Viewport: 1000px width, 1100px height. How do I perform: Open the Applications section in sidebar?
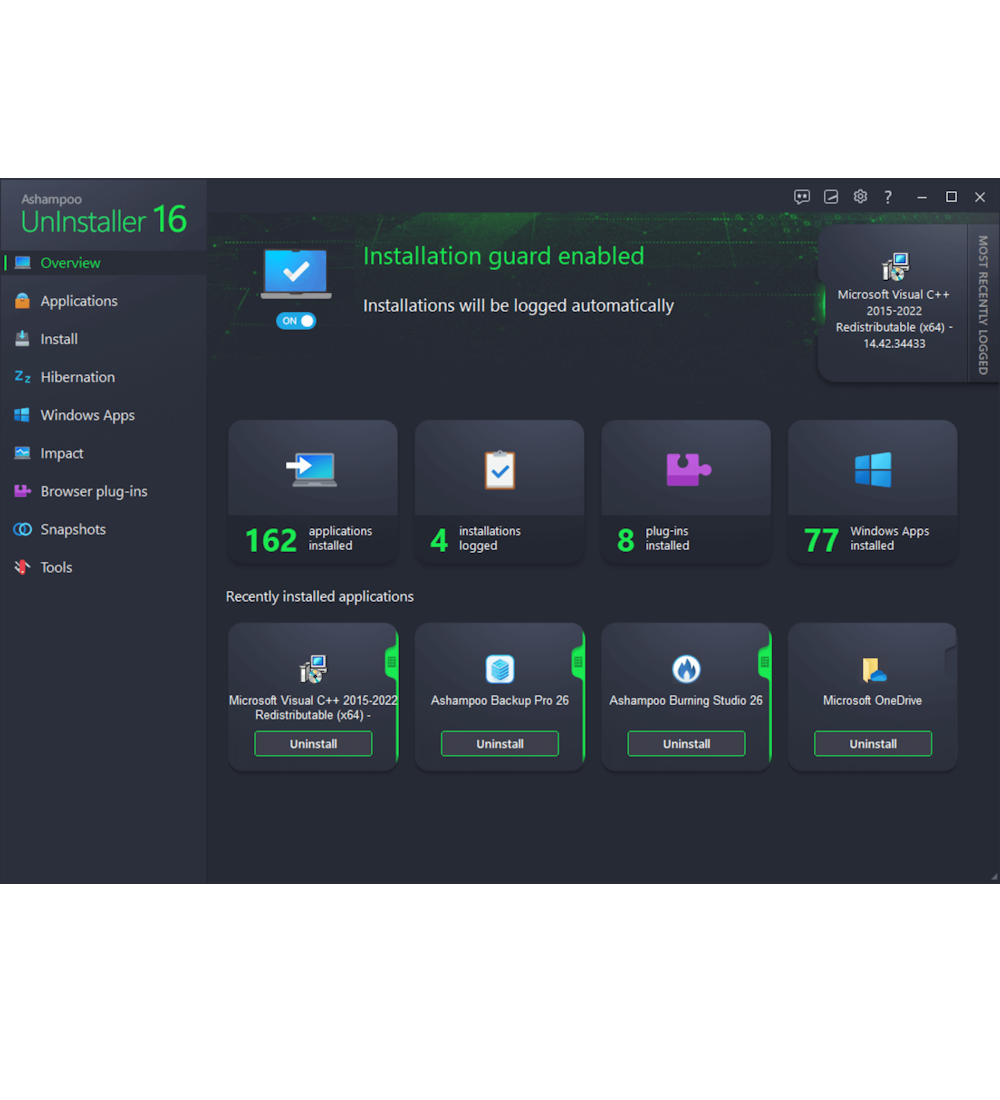point(79,301)
